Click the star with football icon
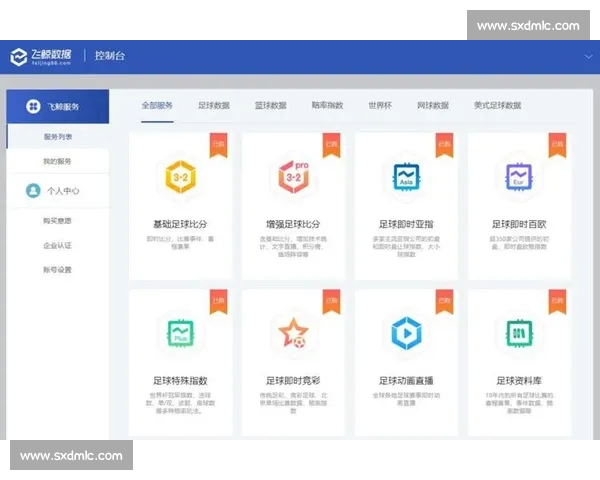The image size is (600, 480). pyautogui.click(x=293, y=333)
